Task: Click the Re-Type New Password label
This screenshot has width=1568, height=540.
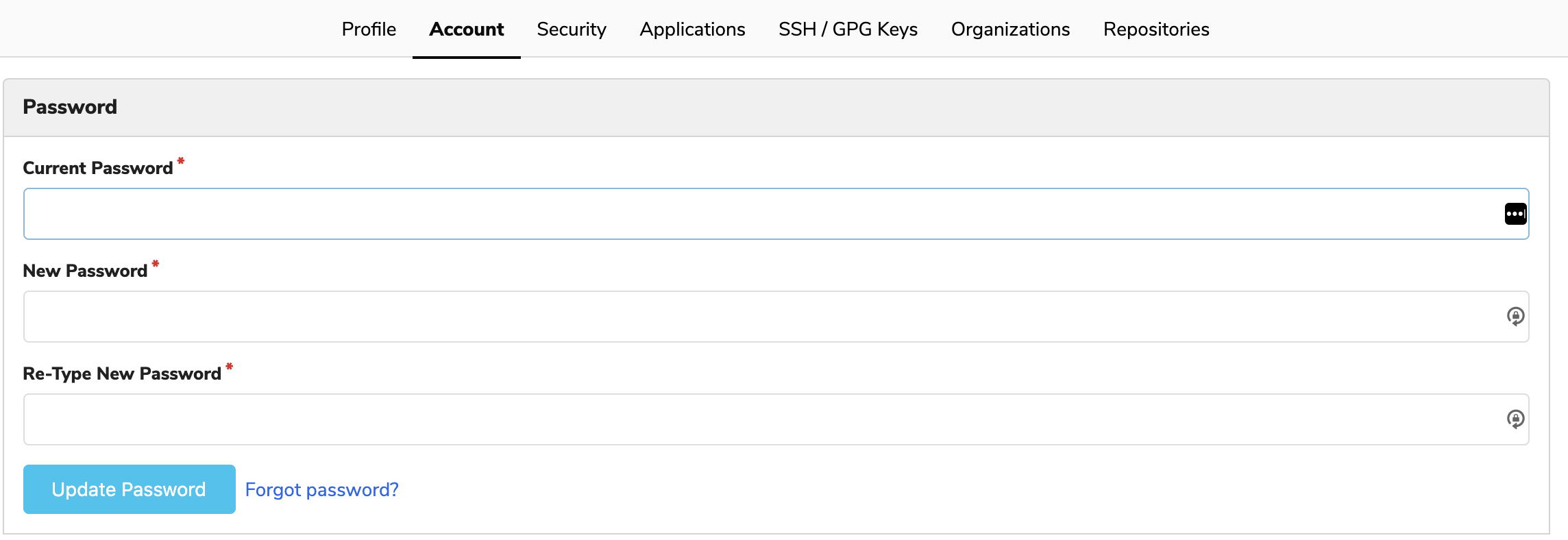Action: click(x=122, y=373)
